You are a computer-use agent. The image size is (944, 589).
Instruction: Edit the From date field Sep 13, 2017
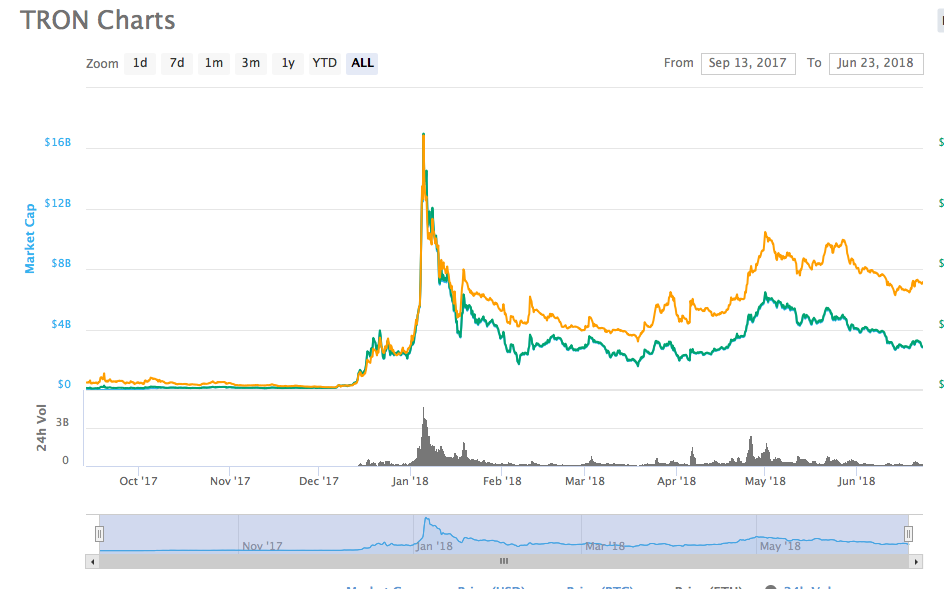tap(748, 63)
